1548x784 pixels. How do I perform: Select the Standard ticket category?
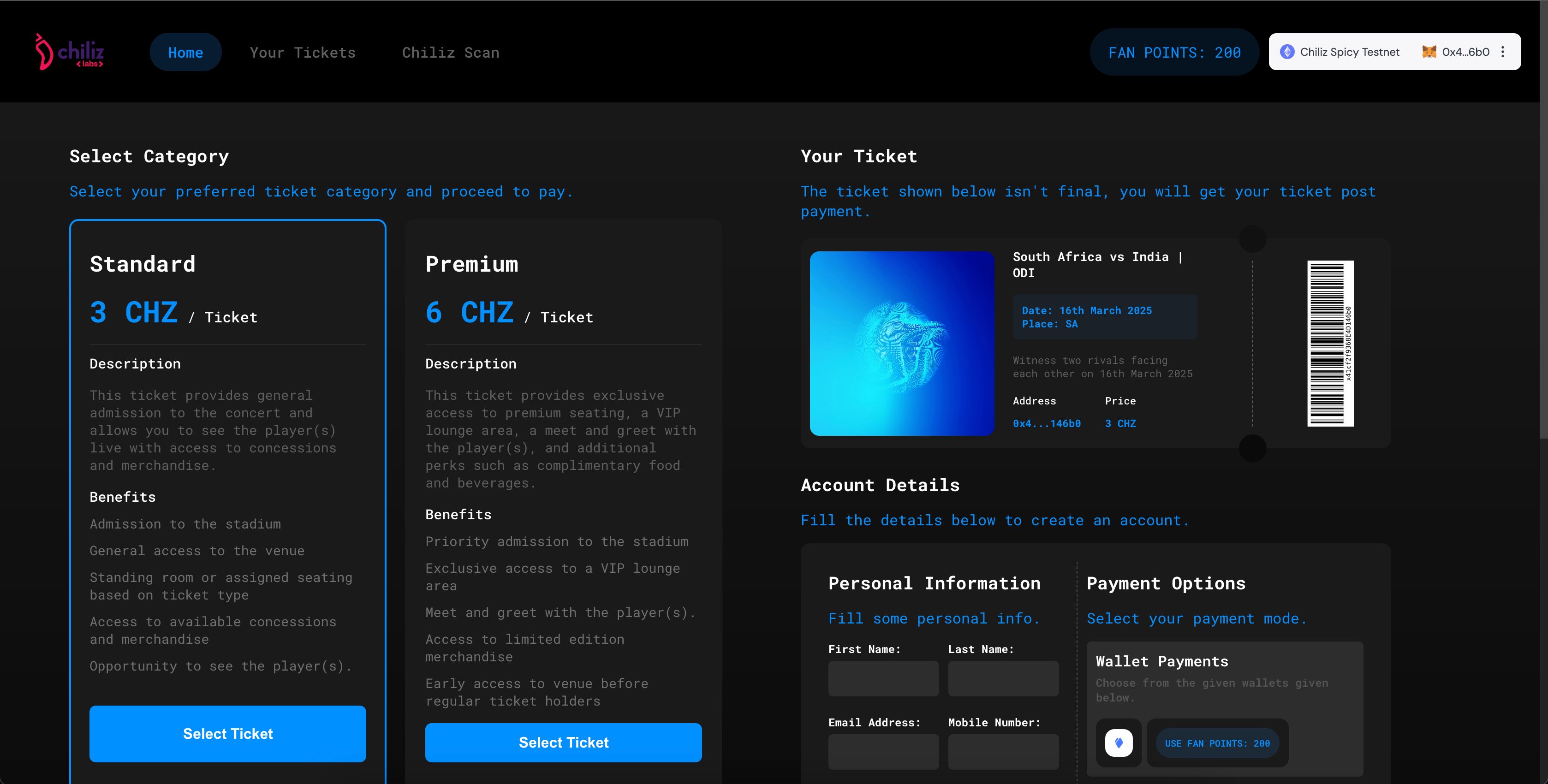228,733
